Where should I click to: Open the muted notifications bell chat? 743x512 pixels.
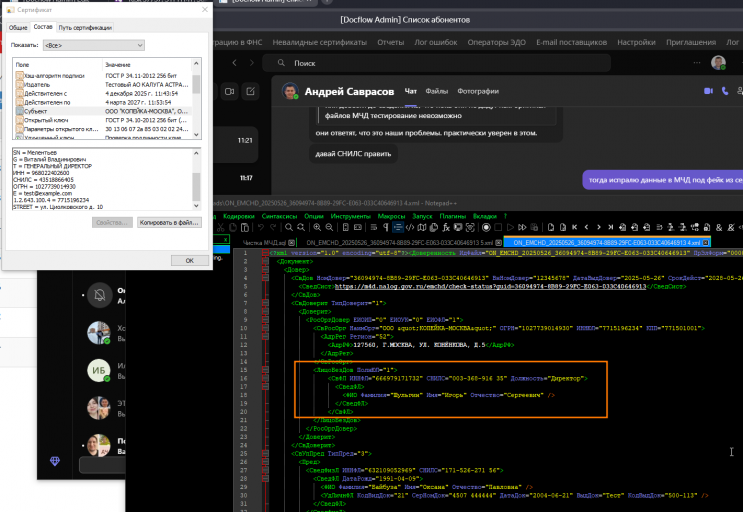click(98, 294)
